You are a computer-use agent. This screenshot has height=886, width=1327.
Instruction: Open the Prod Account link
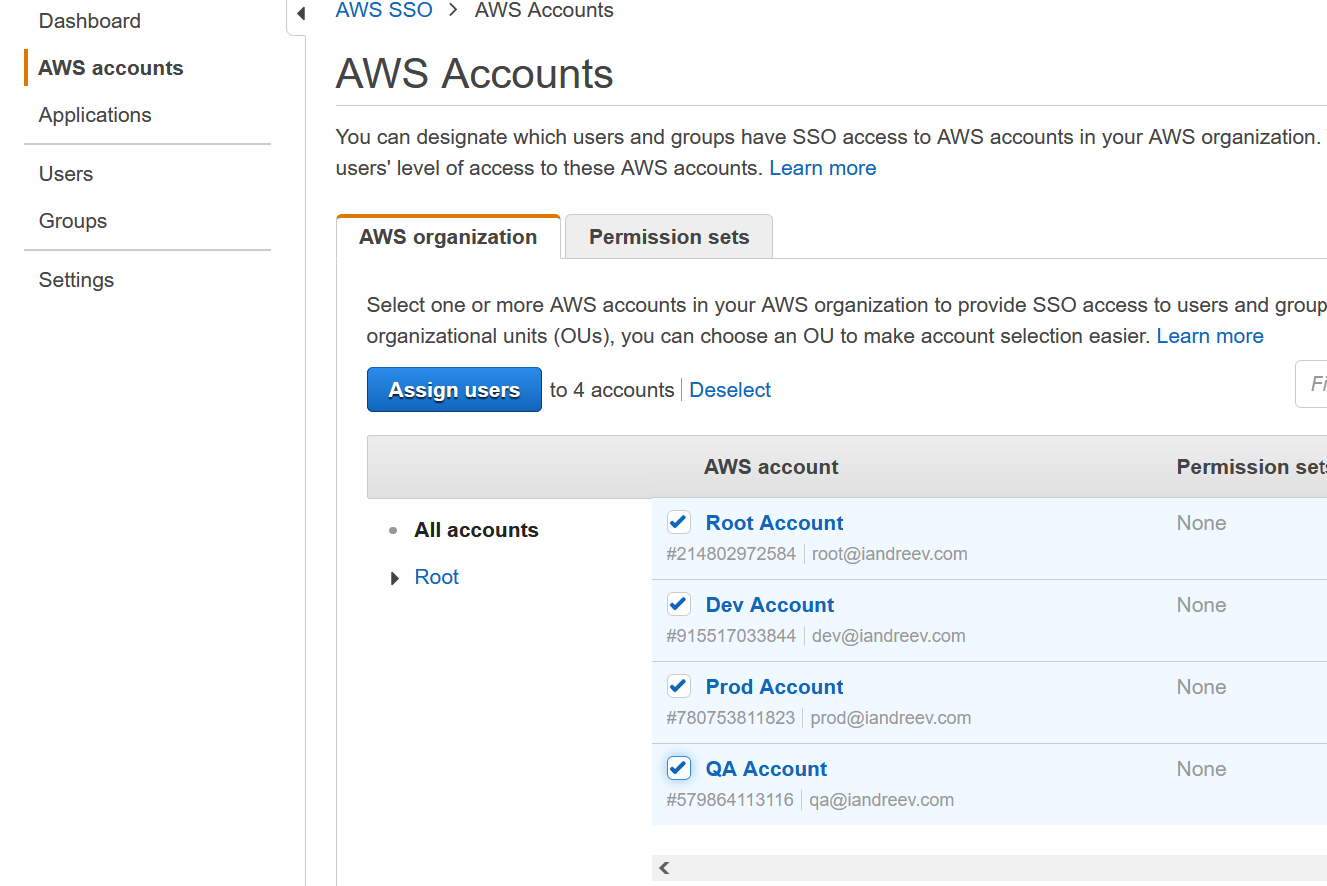coord(774,687)
